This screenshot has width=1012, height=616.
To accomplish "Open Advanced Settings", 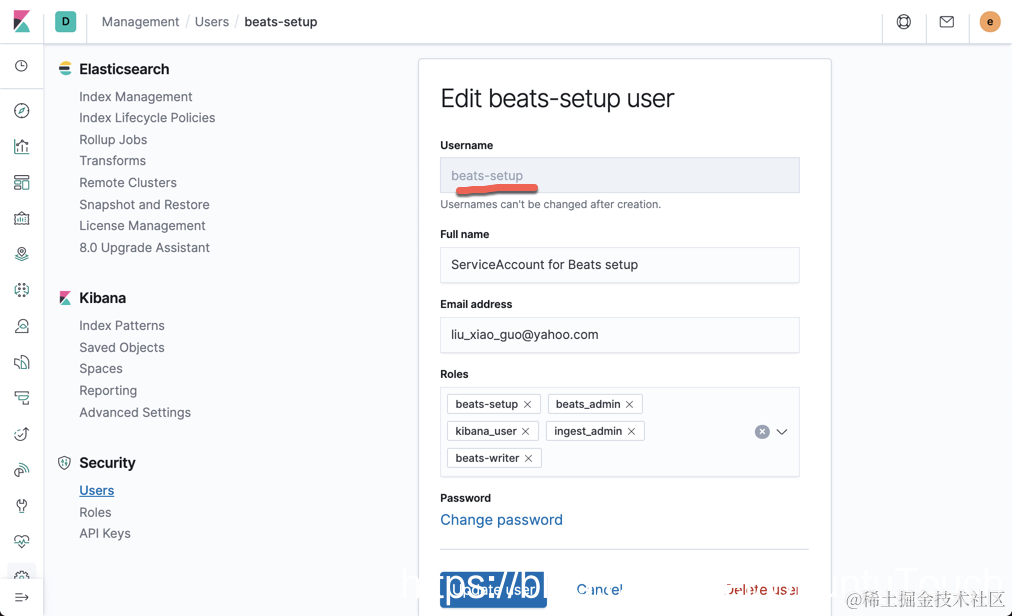I will (135, 412).
